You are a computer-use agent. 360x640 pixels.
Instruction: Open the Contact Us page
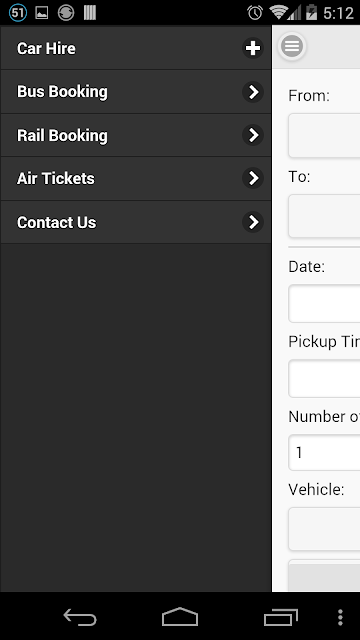[x=136, y=222]
